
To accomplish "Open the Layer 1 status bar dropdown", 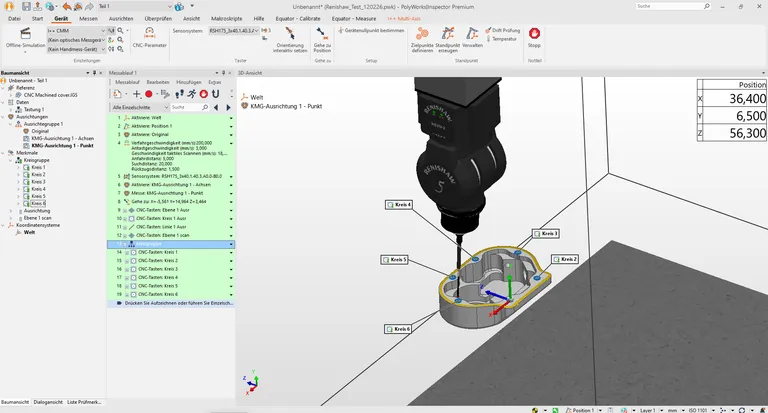I will click(662, 410).
